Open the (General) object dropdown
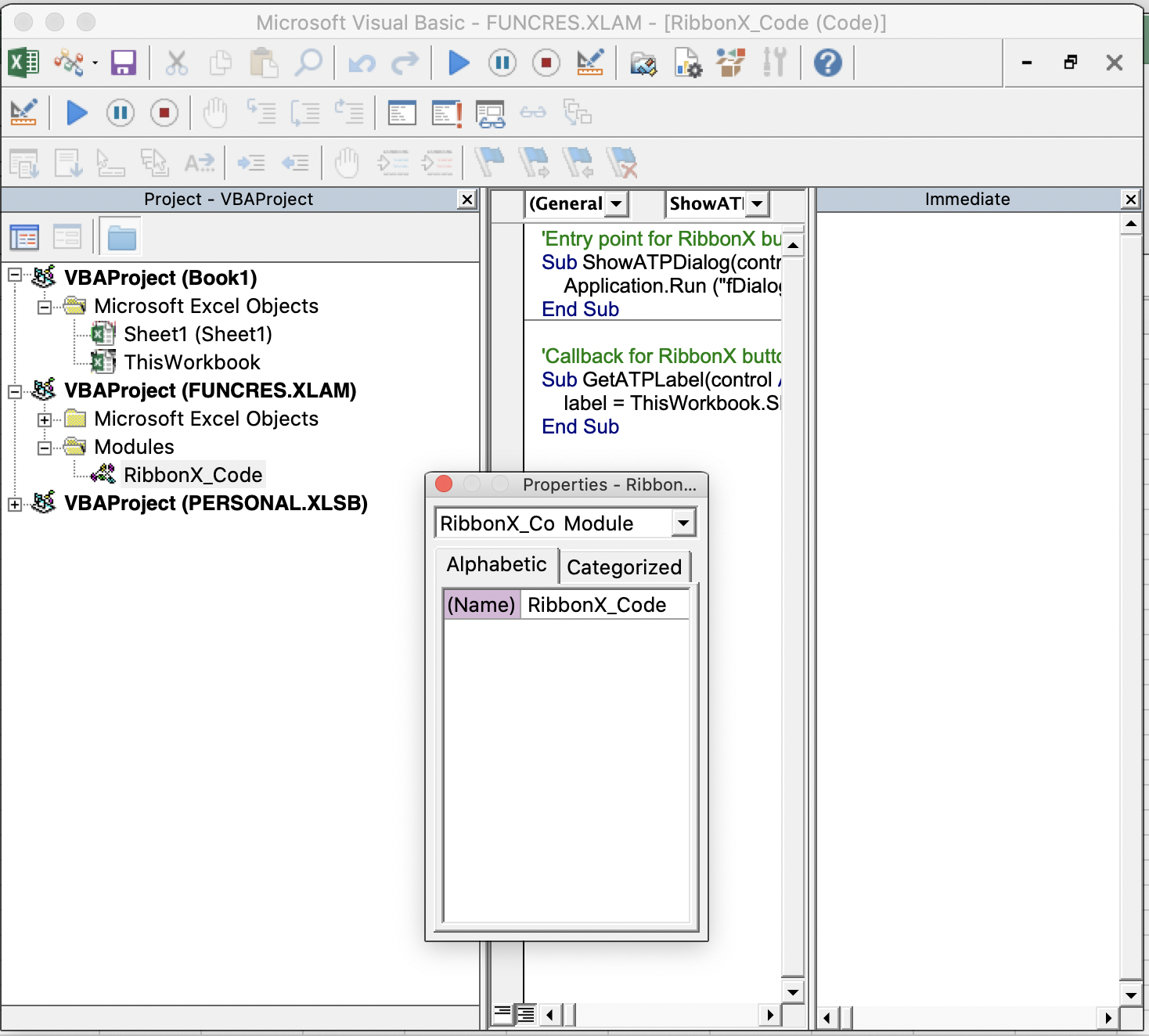Image resolution: width=1149 pixels, height=1036 pixels. tap(616, 204)
